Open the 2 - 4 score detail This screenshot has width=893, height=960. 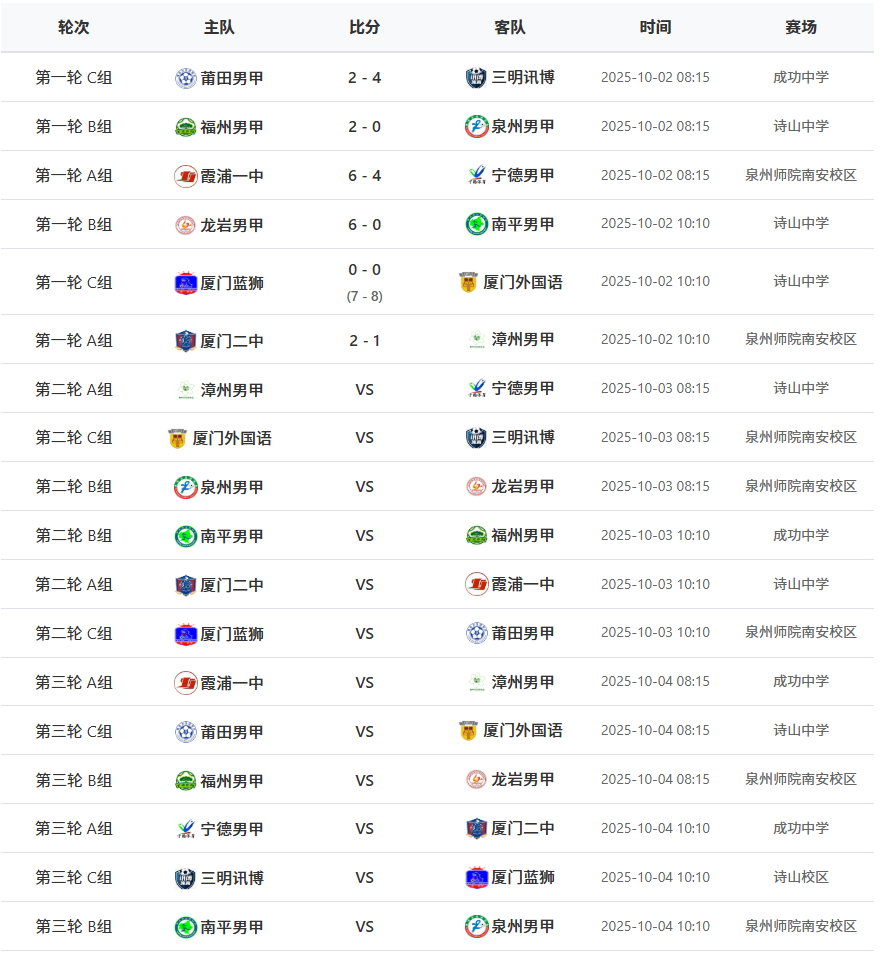click(364, 76)
